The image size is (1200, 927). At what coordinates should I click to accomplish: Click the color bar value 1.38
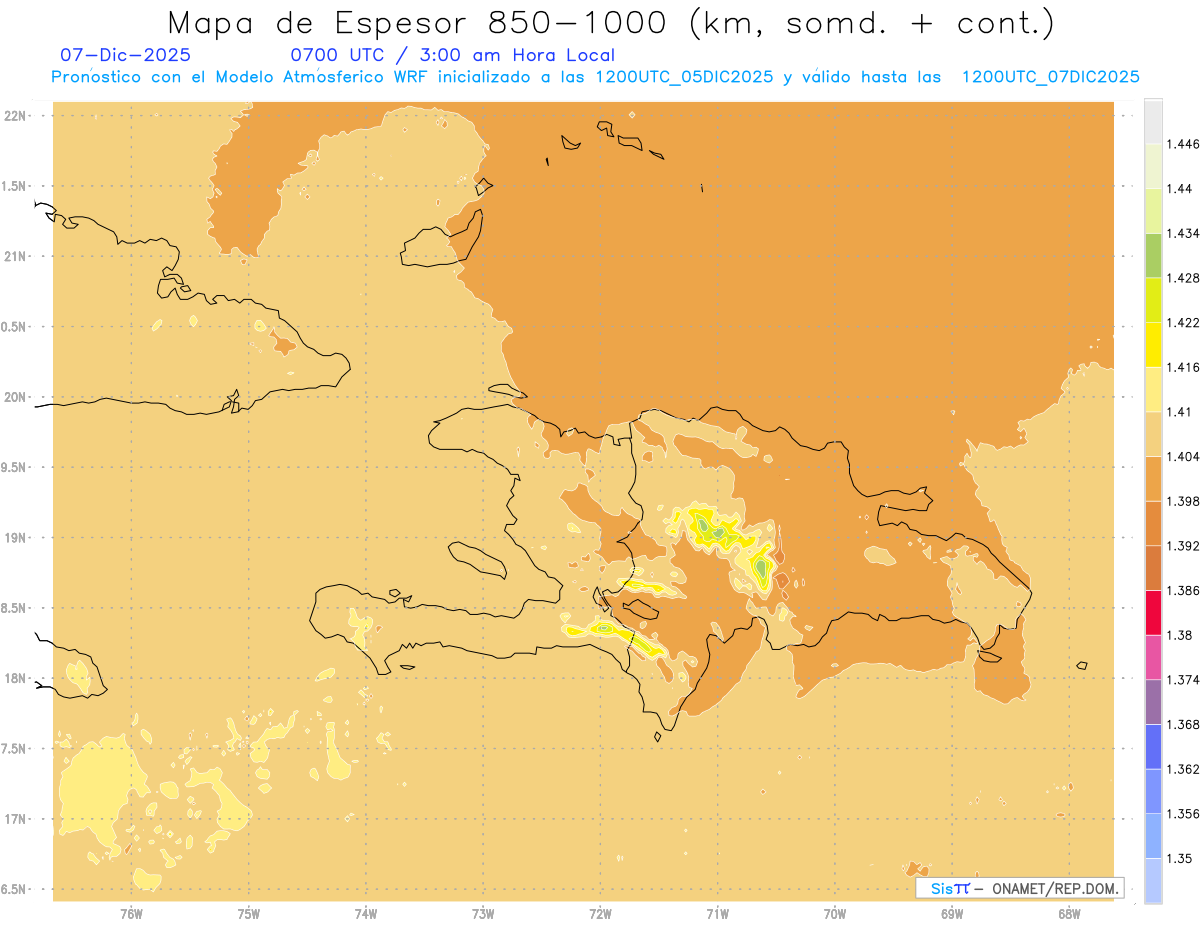pos(1180,635)
